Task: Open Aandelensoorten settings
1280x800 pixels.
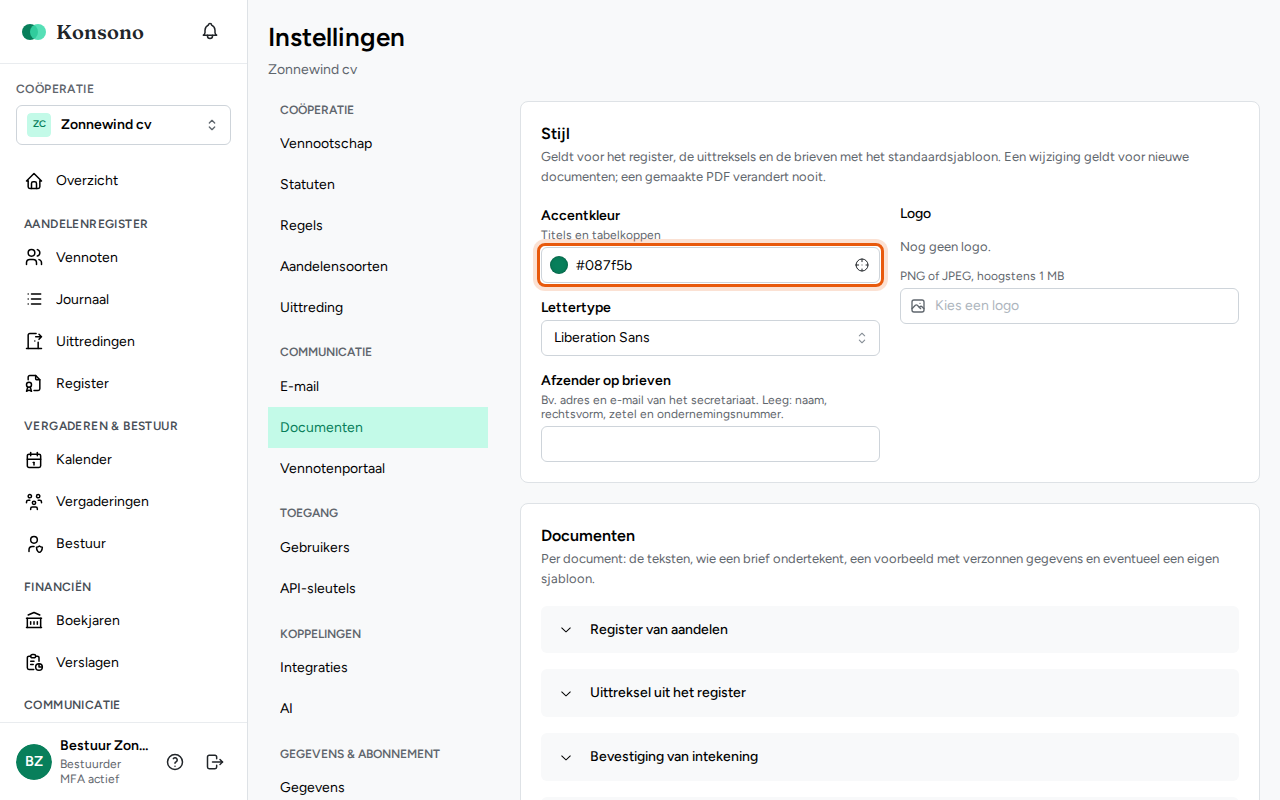Action: 378,267
